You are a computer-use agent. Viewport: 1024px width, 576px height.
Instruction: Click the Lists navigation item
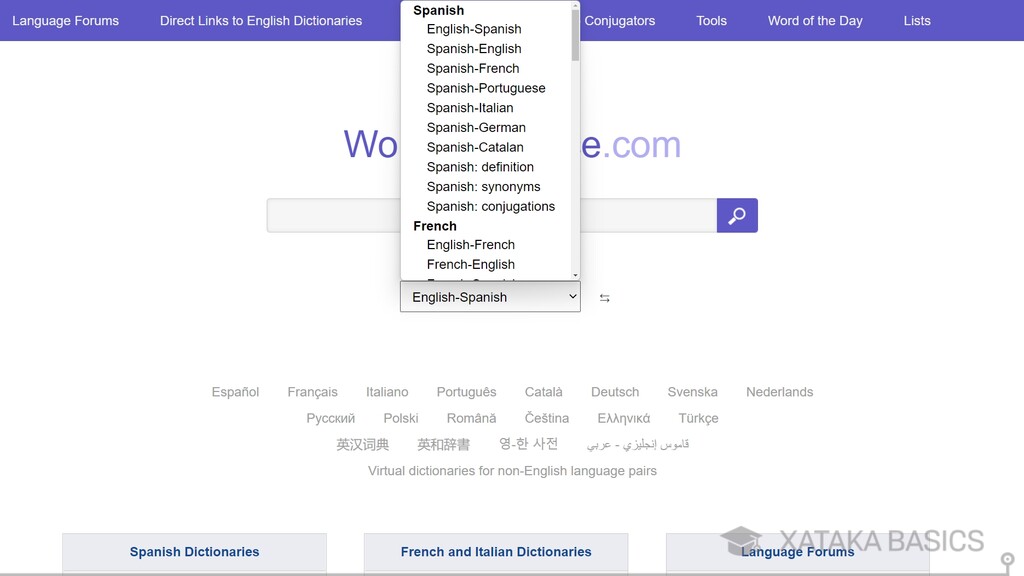[916, 20]
